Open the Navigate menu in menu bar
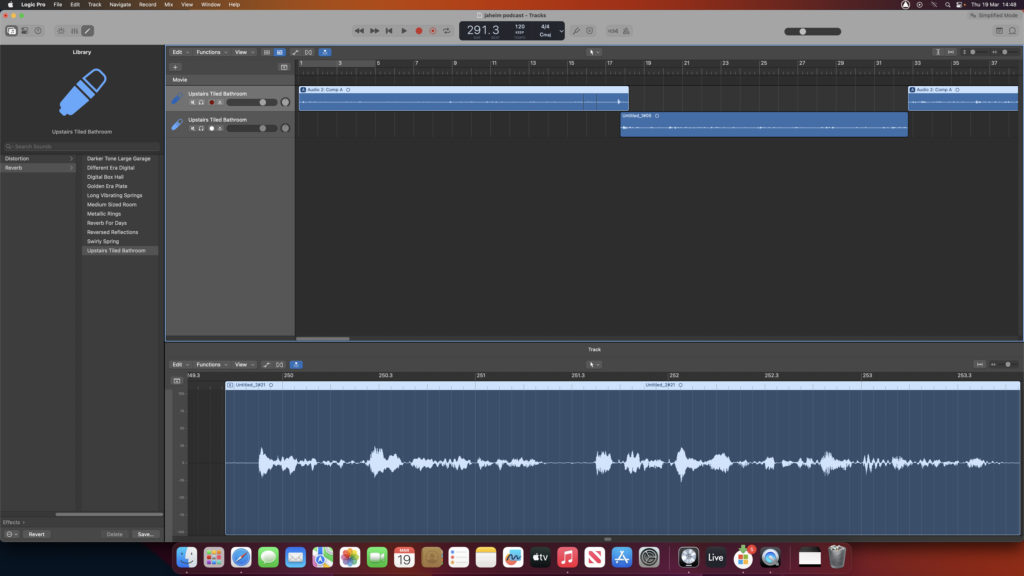This screenshot has height=576, width=1024. point(120,5)
